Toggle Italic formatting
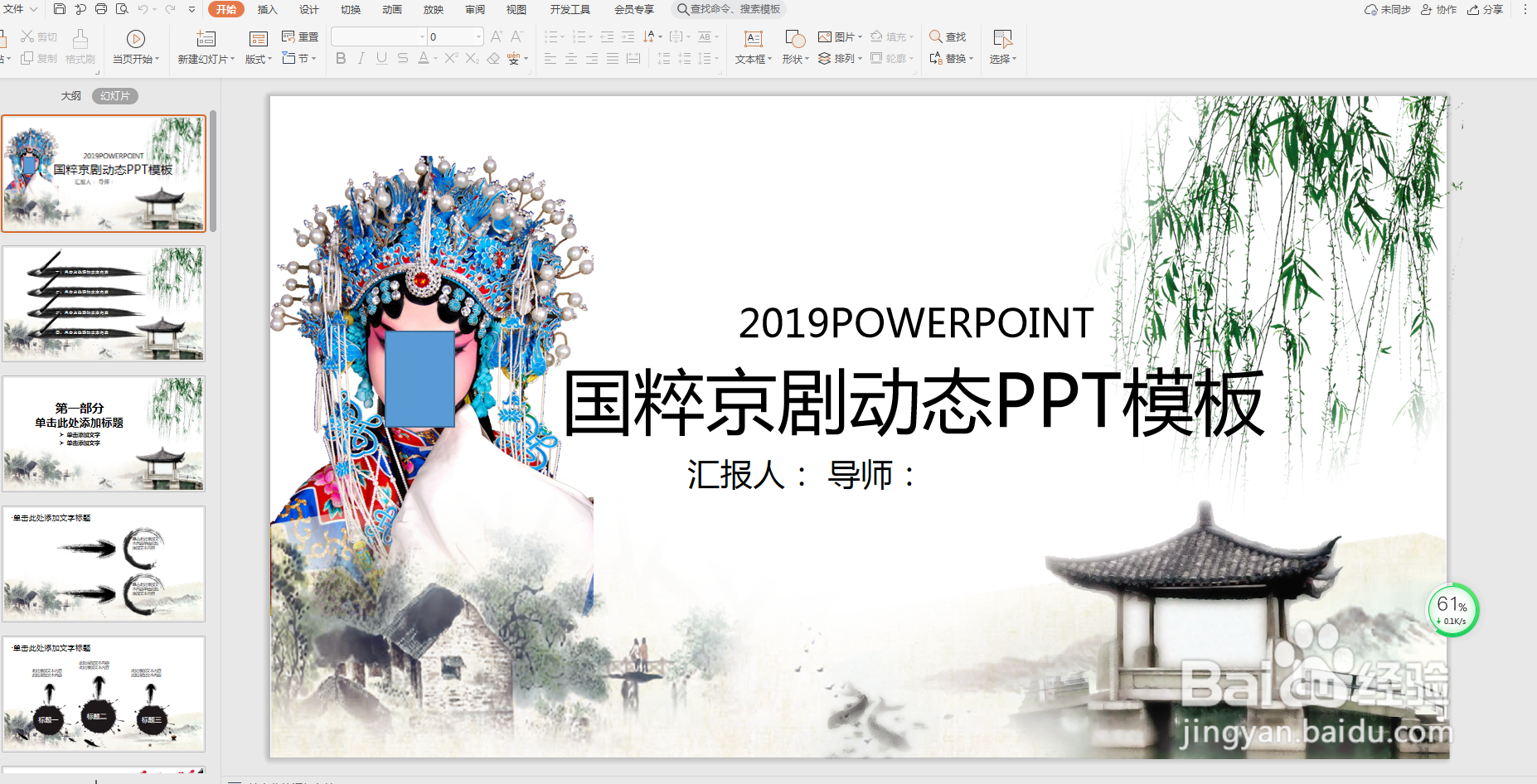 (x=361, y=58)
